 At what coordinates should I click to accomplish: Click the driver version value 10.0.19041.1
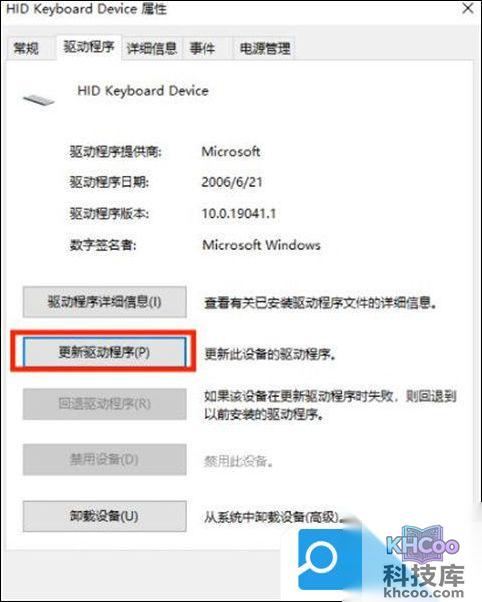pyautogui.click(x=239, y=213)
